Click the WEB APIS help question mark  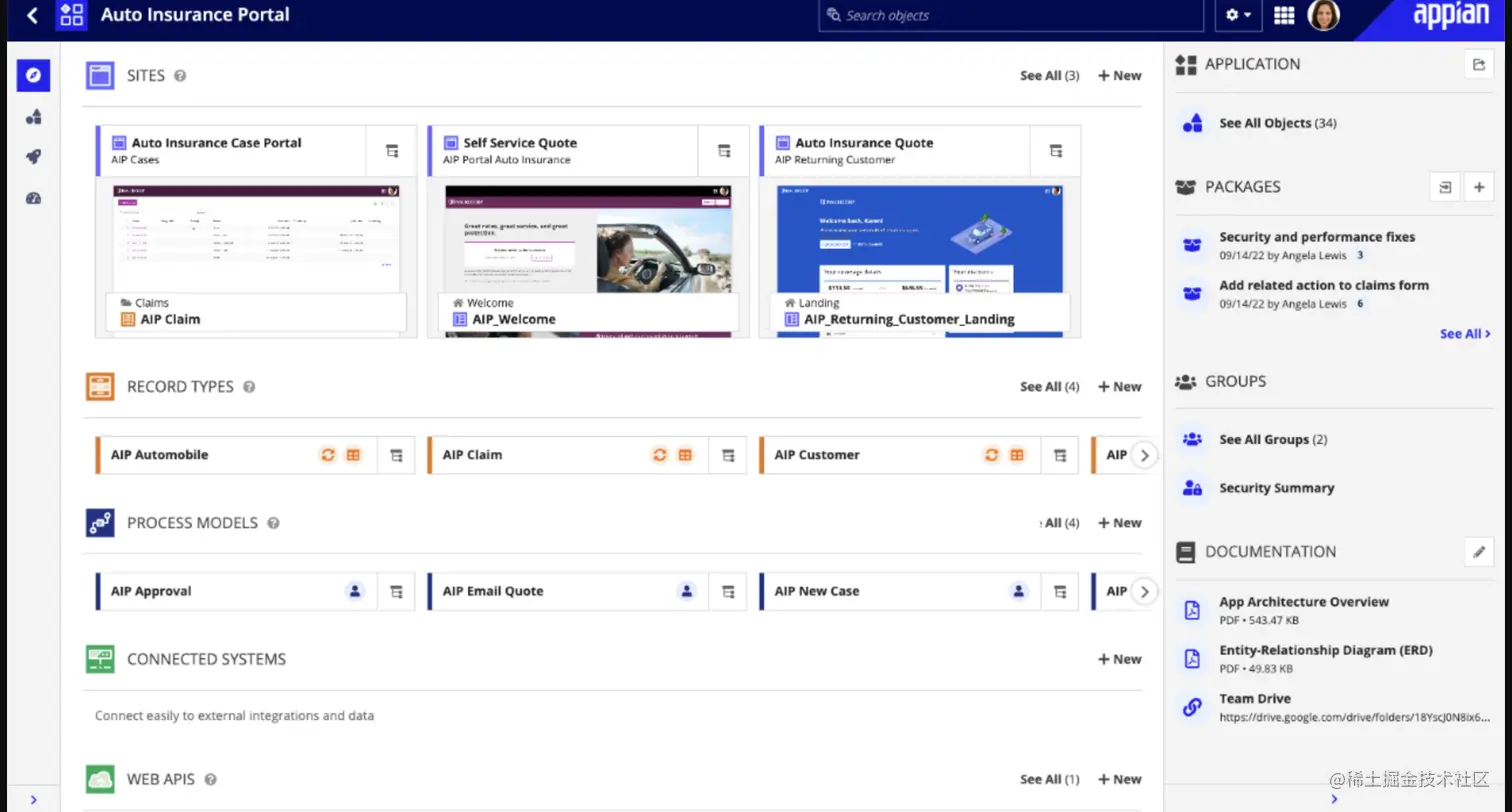point(210,779)
